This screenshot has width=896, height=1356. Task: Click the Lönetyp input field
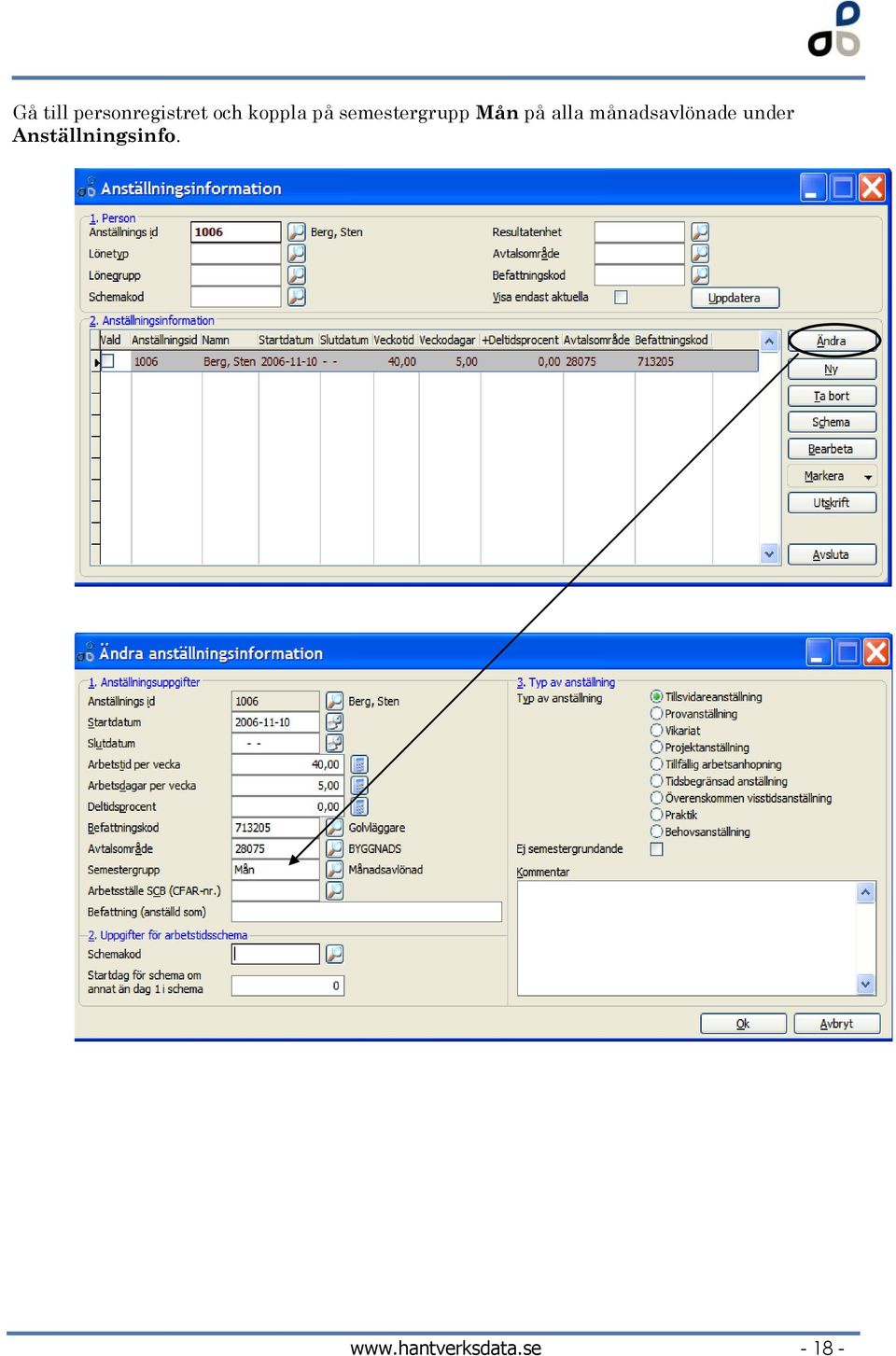(x=236, y=253)
